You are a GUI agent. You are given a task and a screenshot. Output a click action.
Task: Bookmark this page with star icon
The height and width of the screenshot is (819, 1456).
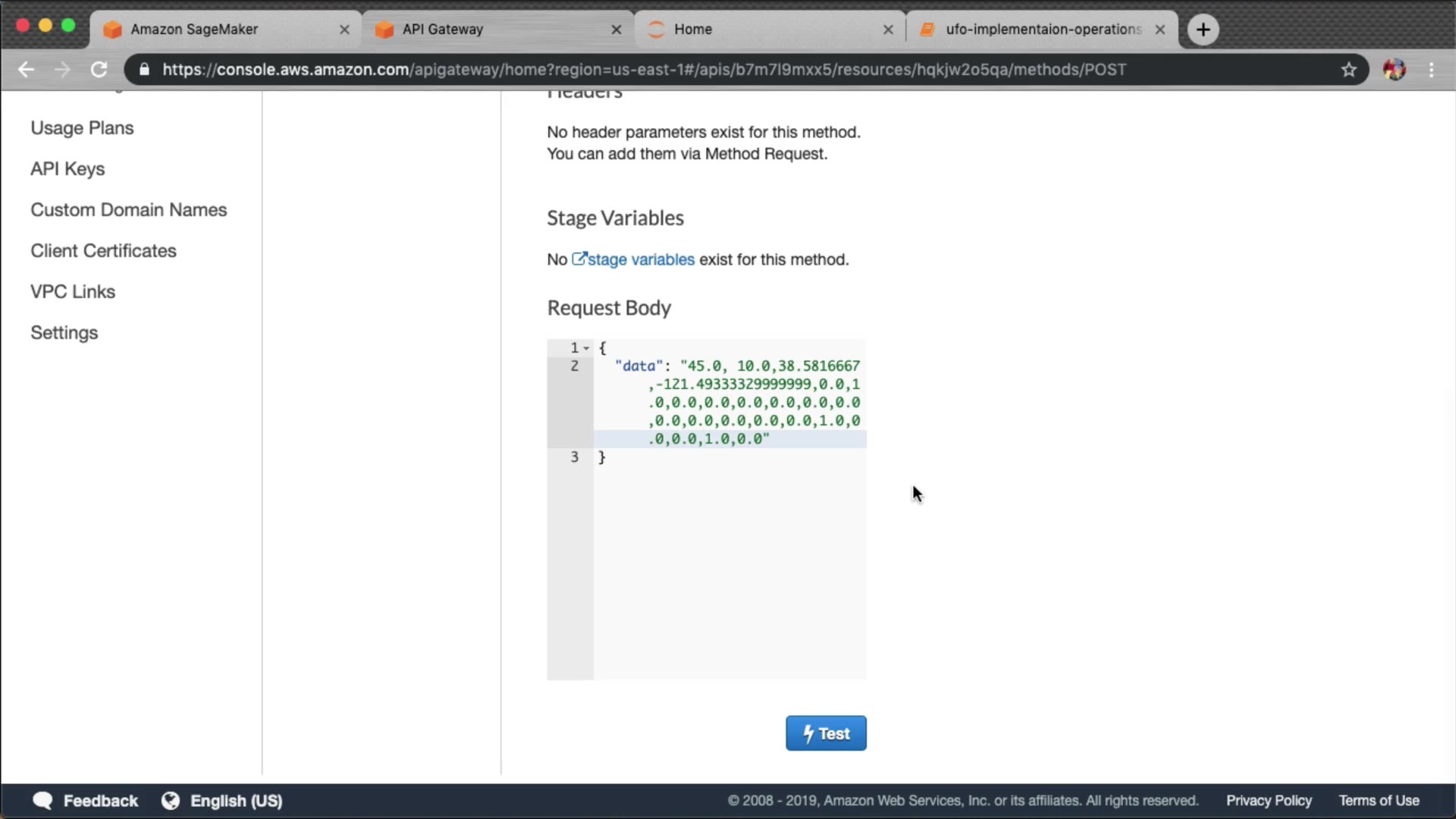tap(1348, 70)
